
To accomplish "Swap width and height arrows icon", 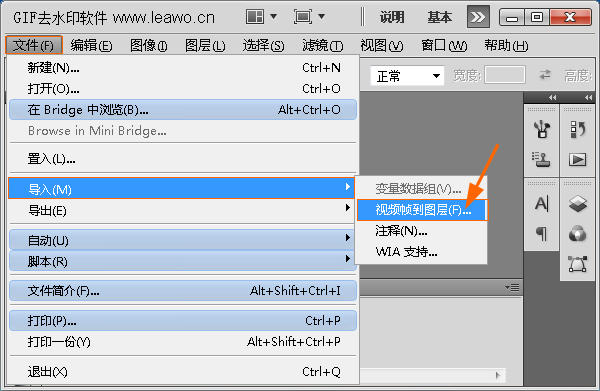I will [x=545, y=75].
